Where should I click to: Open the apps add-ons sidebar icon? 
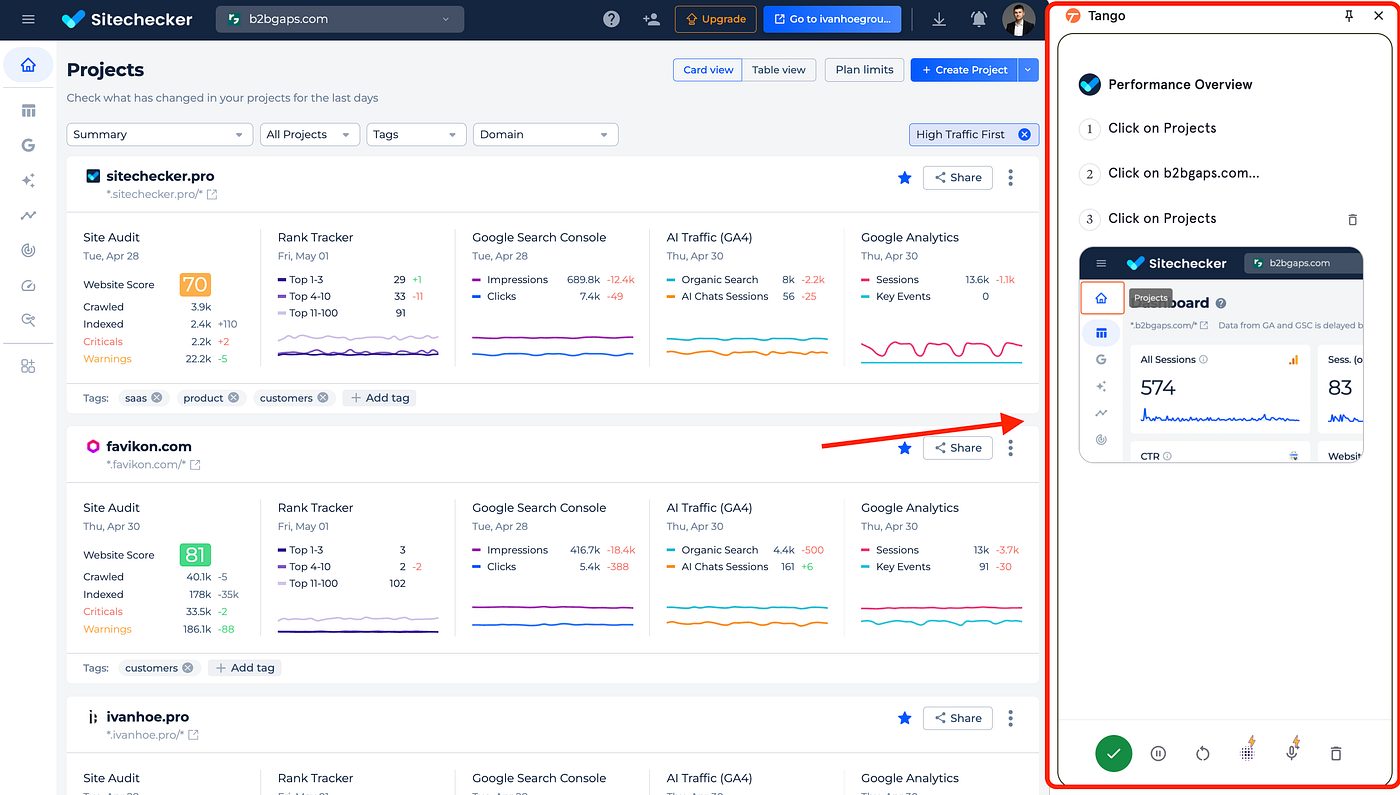[x=28, y=366]
